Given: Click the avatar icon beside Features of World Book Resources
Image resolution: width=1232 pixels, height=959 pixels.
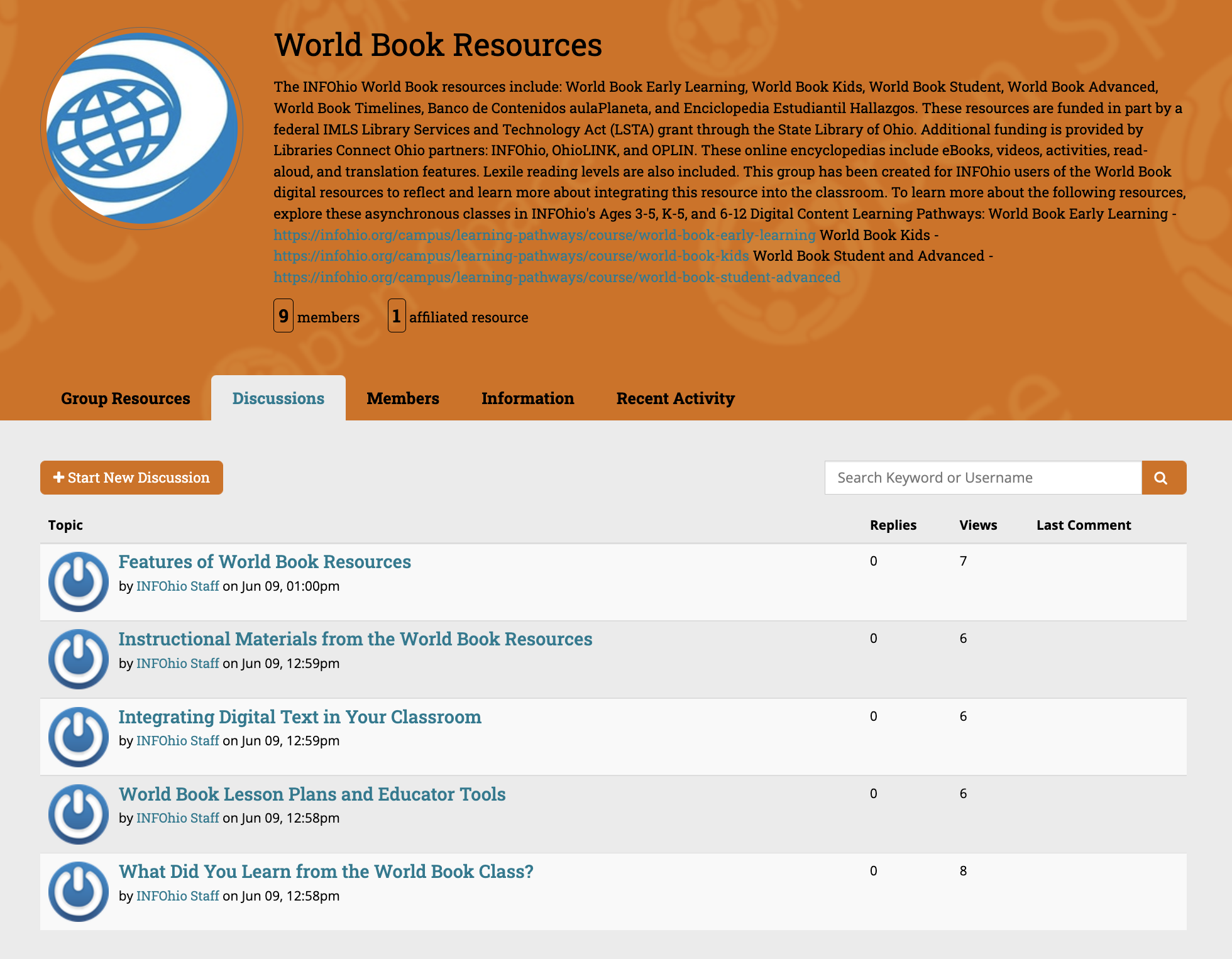Looking at the screenshot, I should pos(79,582).
